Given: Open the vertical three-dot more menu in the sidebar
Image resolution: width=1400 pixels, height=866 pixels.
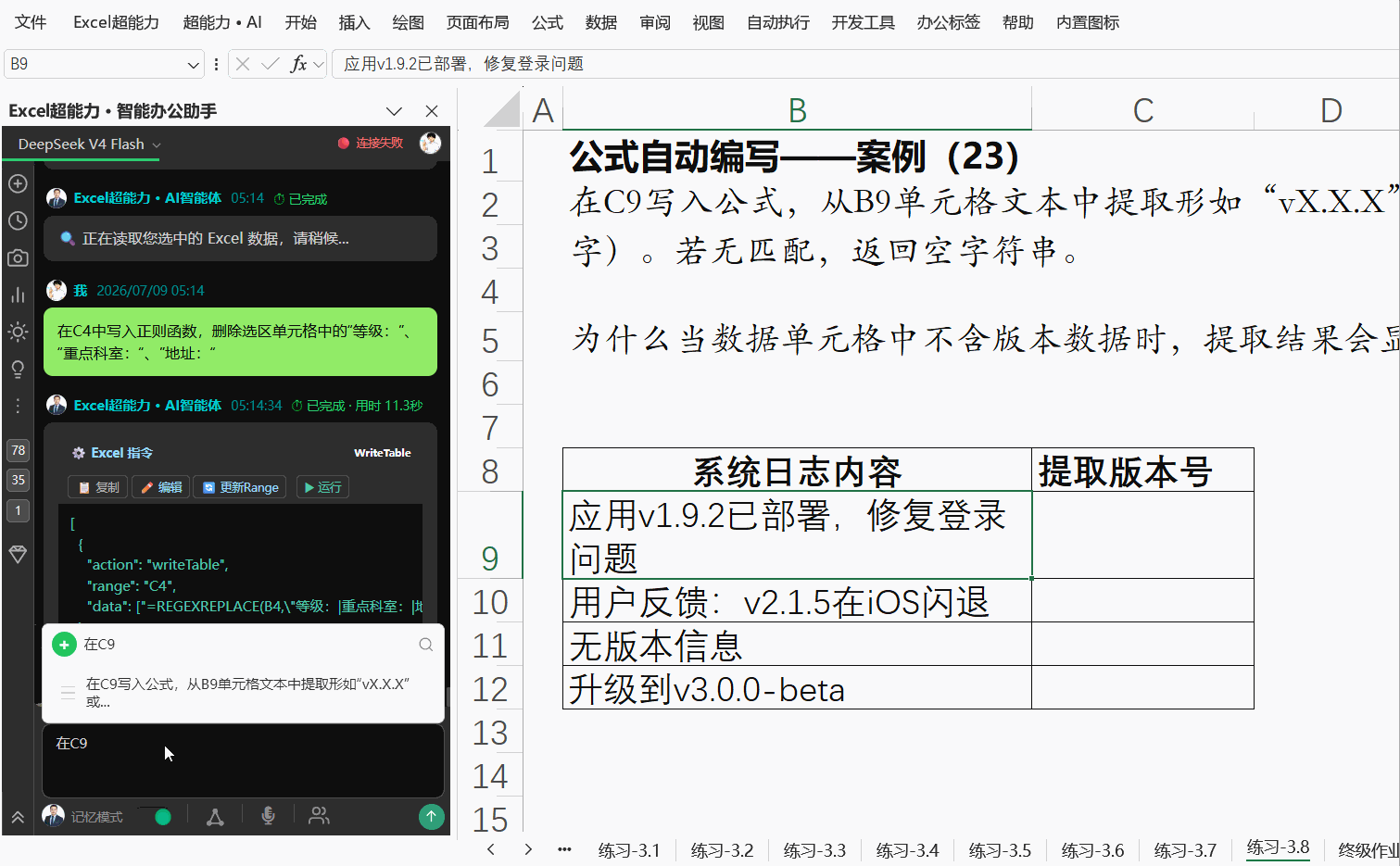Looking at the screenshot, I should (18, 406).
